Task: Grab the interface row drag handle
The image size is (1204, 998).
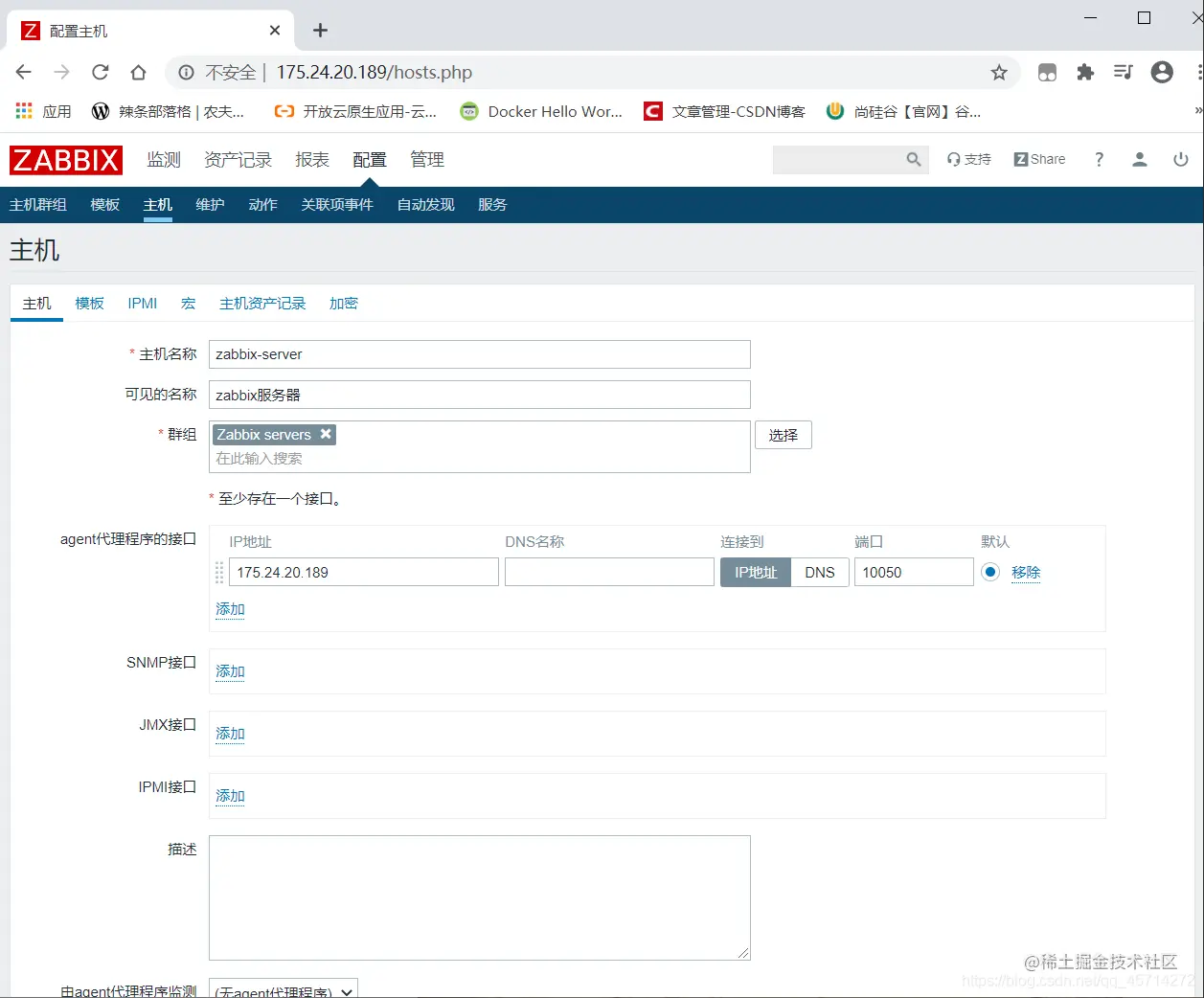Action: (x=219, y=573)
